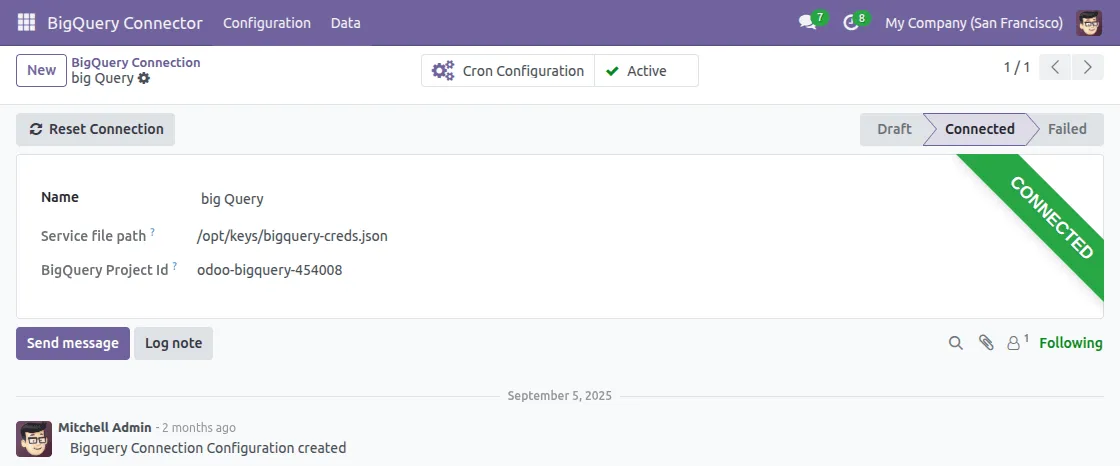Open the Mitchell Admin user avatar menu

click(x=1089, y=22)
